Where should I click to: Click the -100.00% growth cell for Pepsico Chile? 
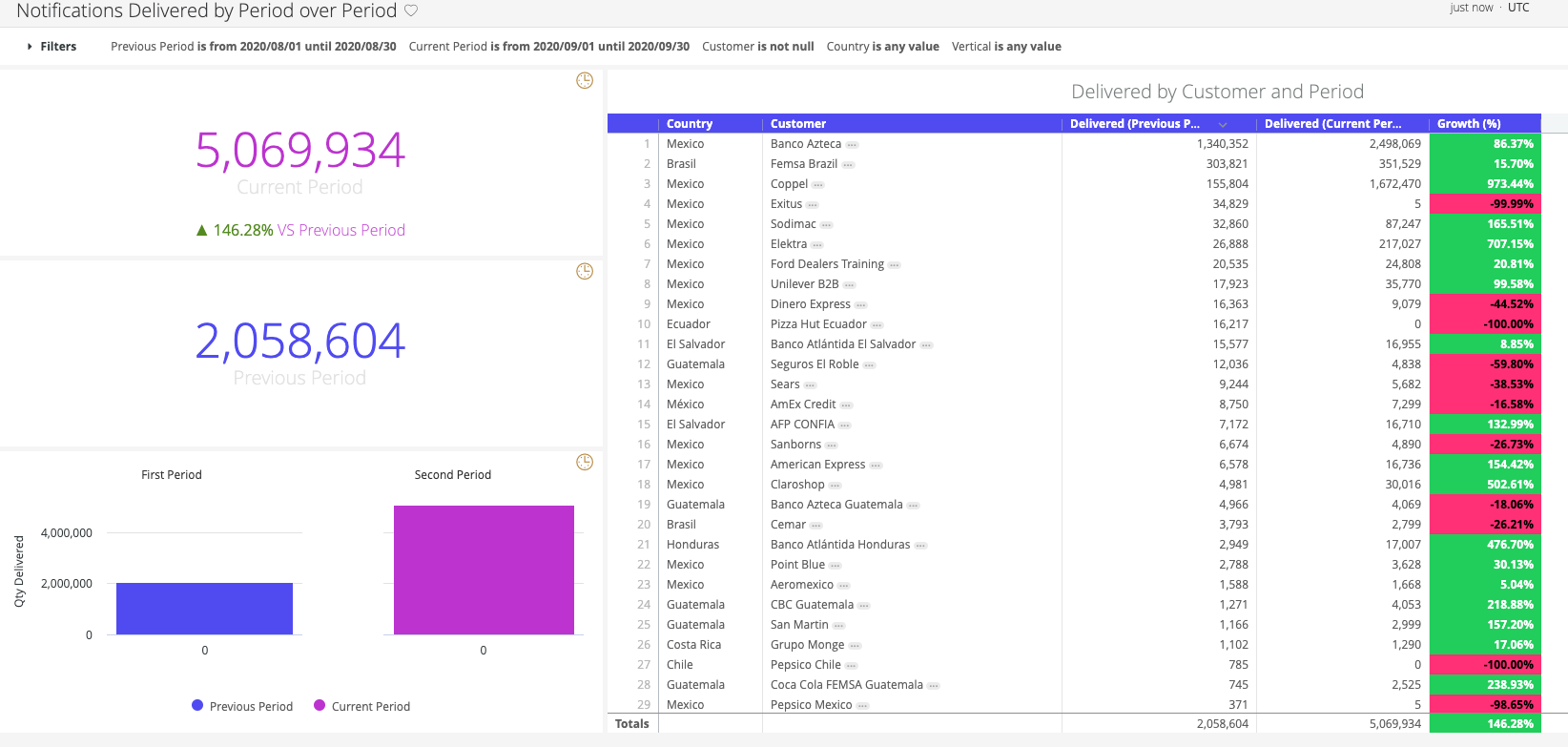[1486, 665]
